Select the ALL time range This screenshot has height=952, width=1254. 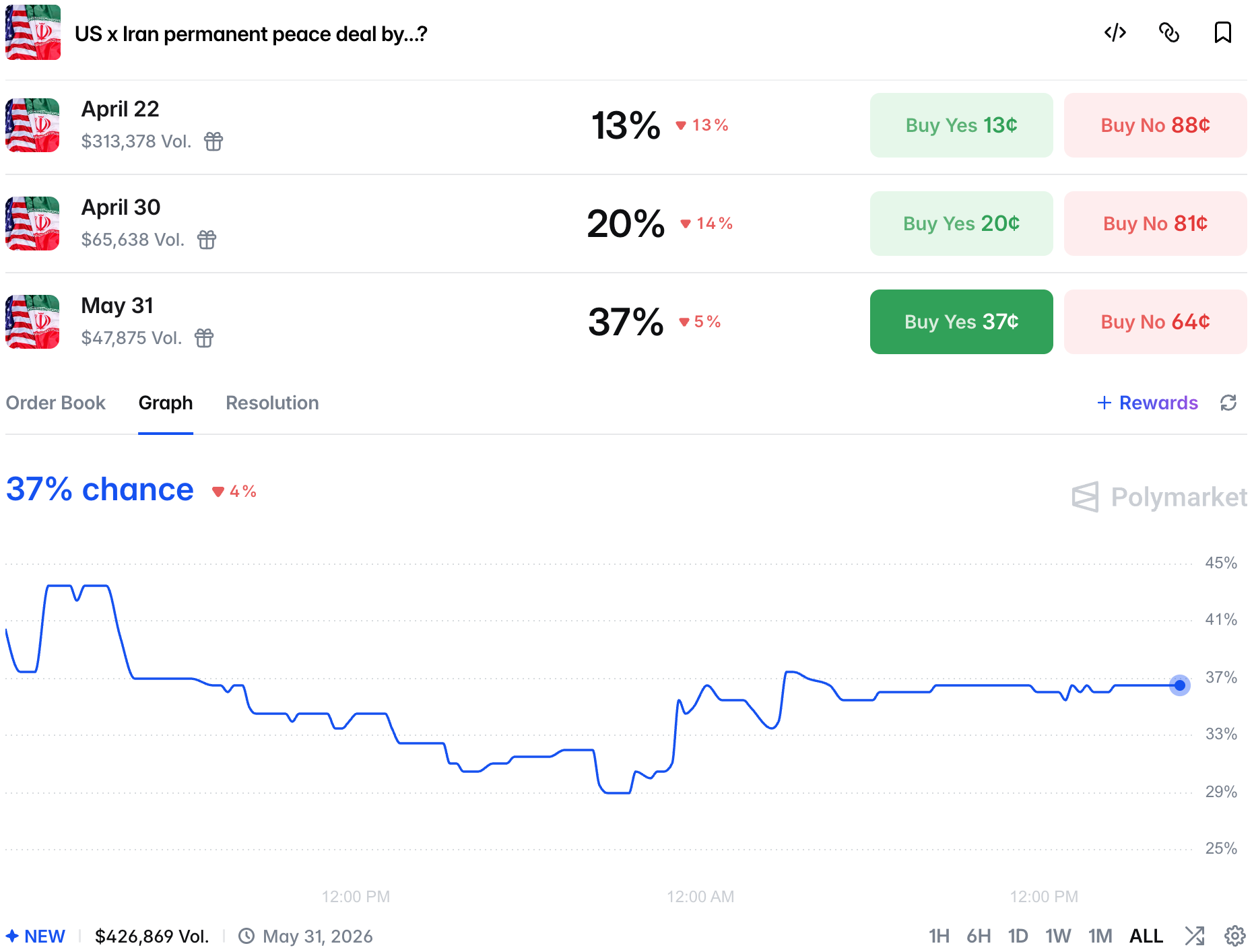[x=1146, y=936]
